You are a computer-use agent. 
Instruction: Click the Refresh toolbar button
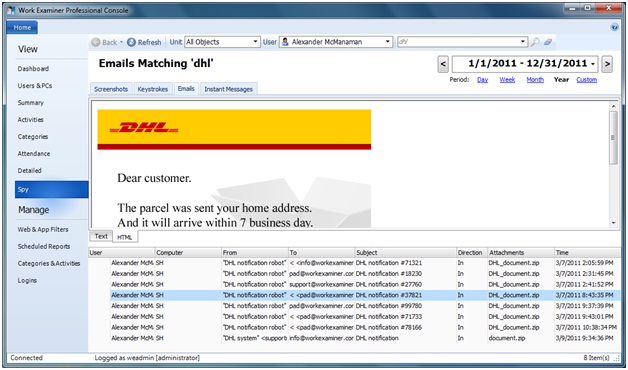pyautogui.click(x=144, y=42)
